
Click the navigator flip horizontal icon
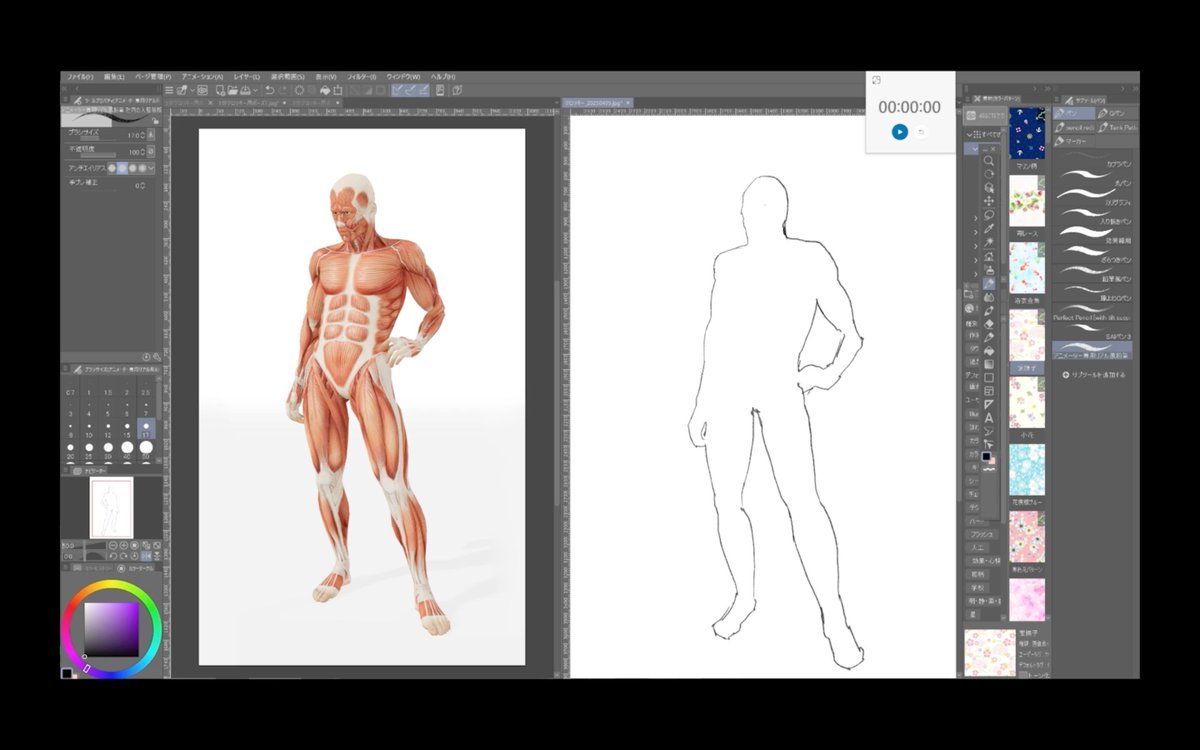tap(146, 556)
